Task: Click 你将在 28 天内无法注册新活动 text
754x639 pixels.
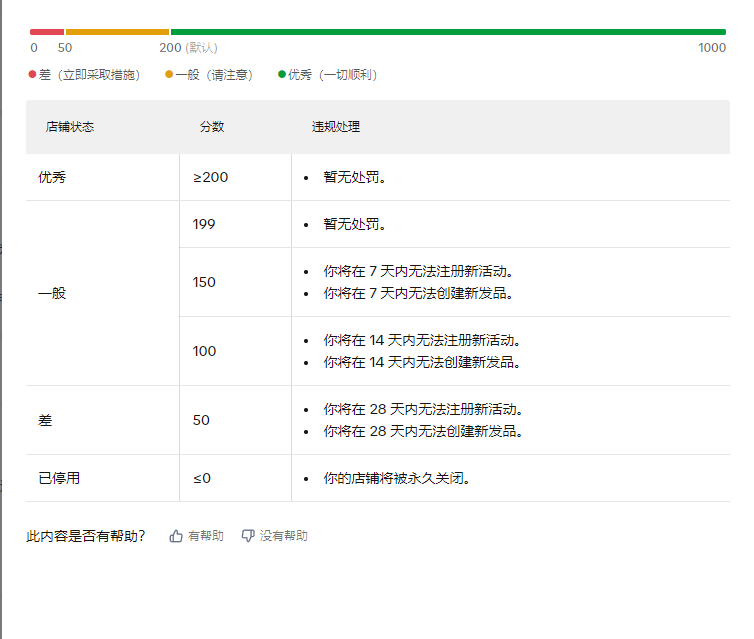Action: (423, 409)
